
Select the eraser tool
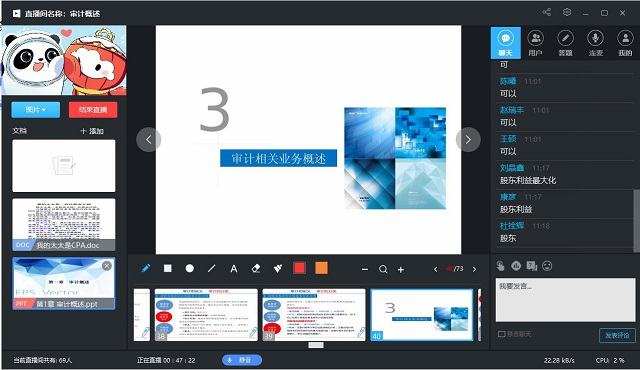(x=256, y=268)
